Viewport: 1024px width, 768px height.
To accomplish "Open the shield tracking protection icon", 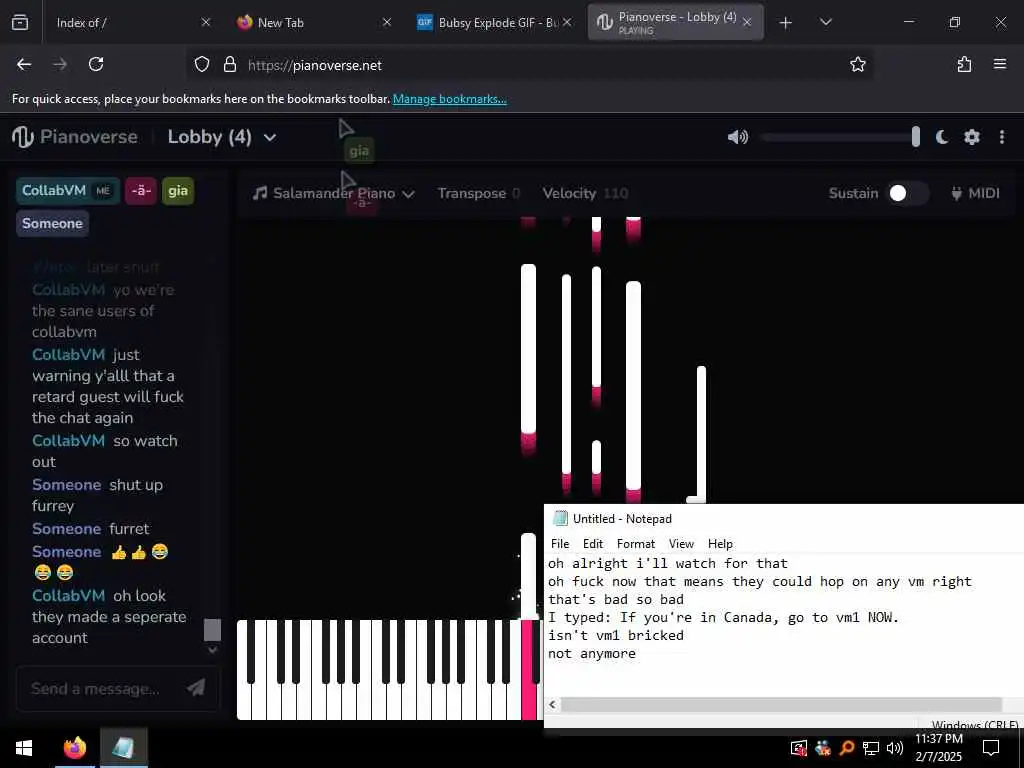I will [x=202, y=64].
